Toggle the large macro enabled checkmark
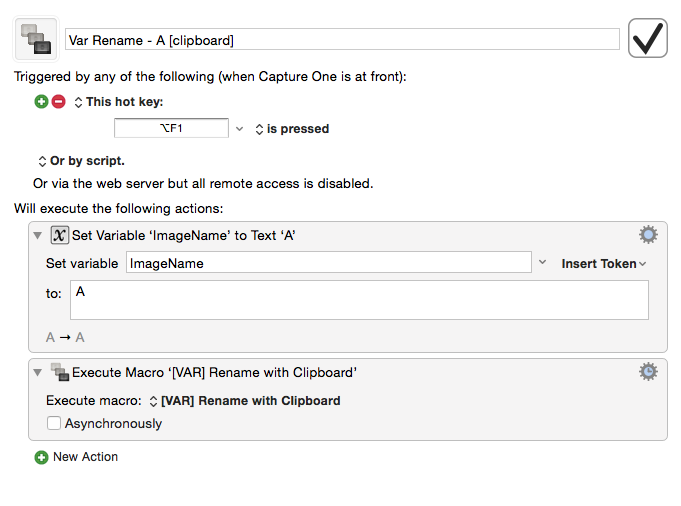Viewport: 681px width, 506px height. click(x=648, y=38)
